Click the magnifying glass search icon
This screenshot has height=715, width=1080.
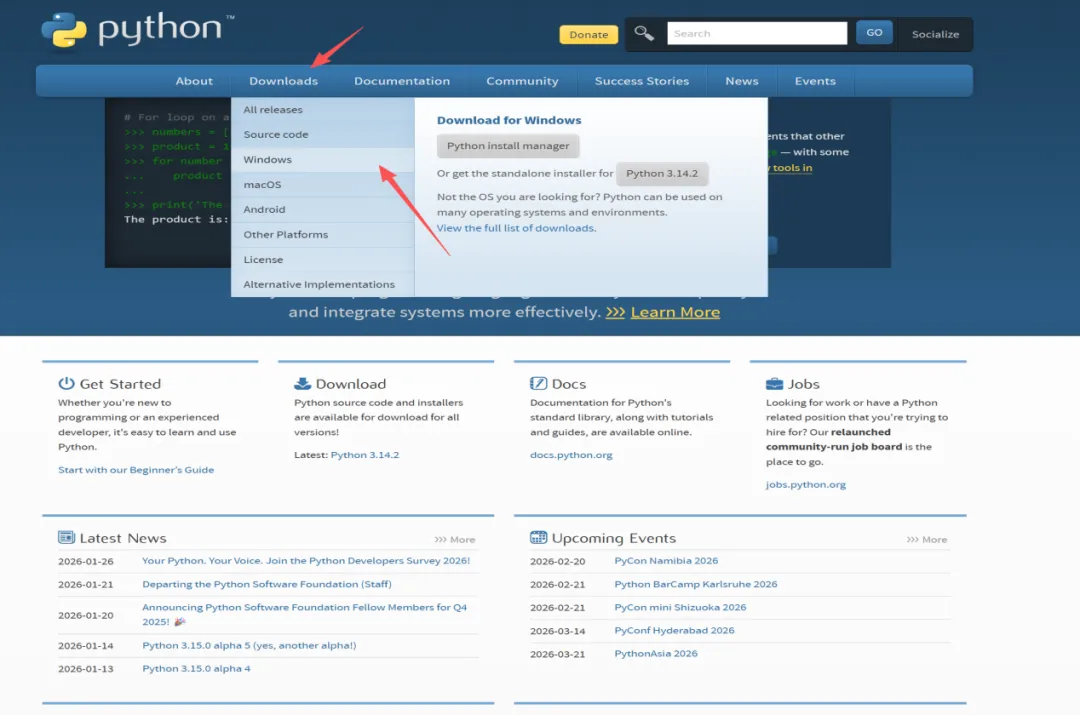[644, 33]
